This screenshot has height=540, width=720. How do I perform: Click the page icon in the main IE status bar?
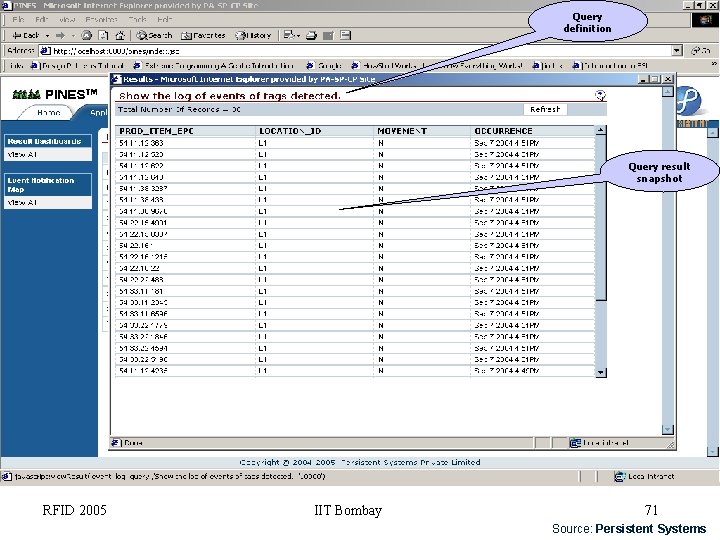[x=7, y=477]
